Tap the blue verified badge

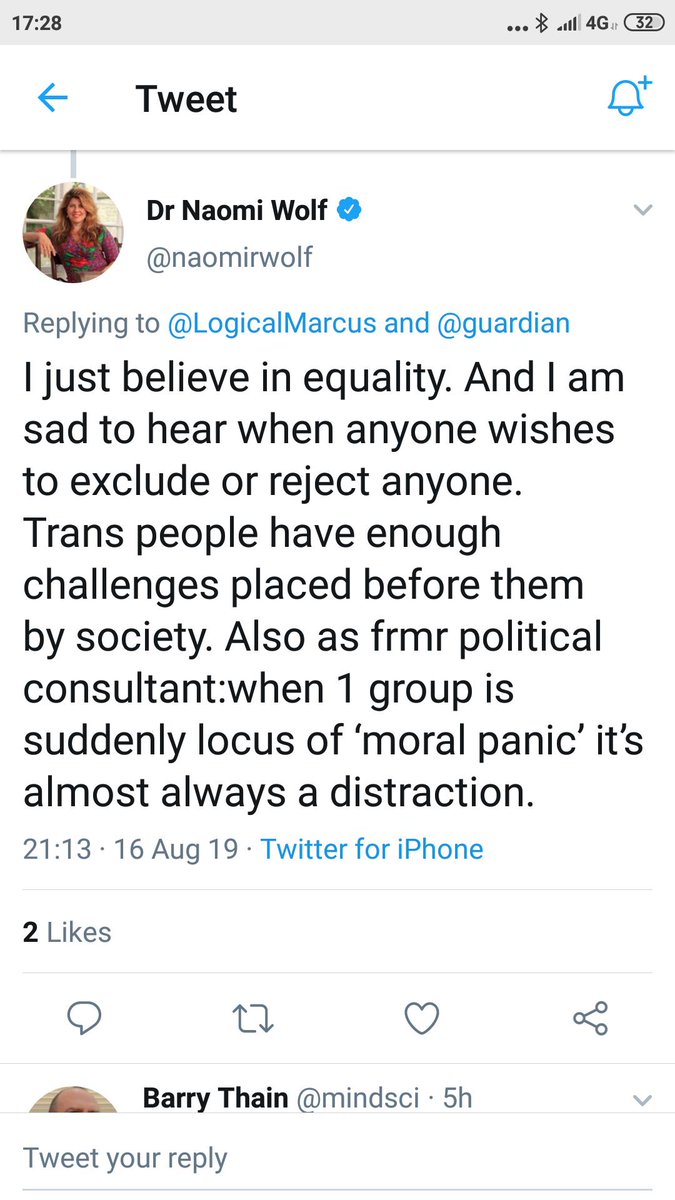click(349, 210)
